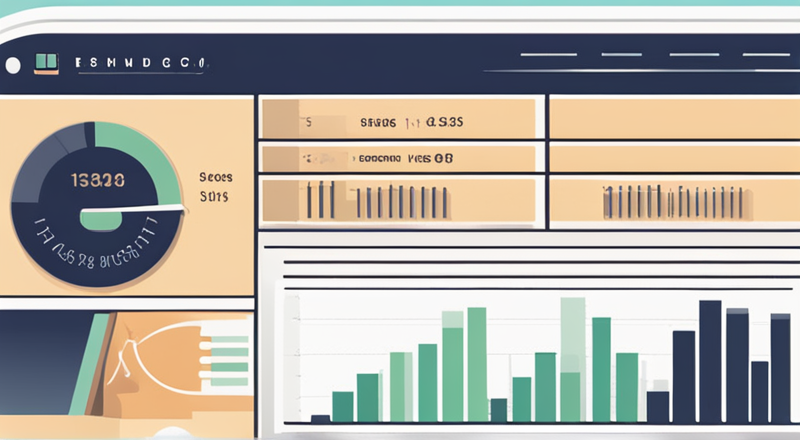This screenshot has height=440, width=800.
Task: Click the tan square icon in first row
Action: point(280,118)
